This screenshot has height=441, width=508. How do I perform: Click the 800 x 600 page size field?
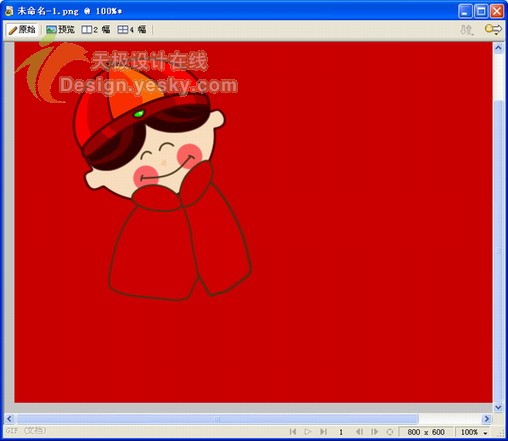pos(426,432)
